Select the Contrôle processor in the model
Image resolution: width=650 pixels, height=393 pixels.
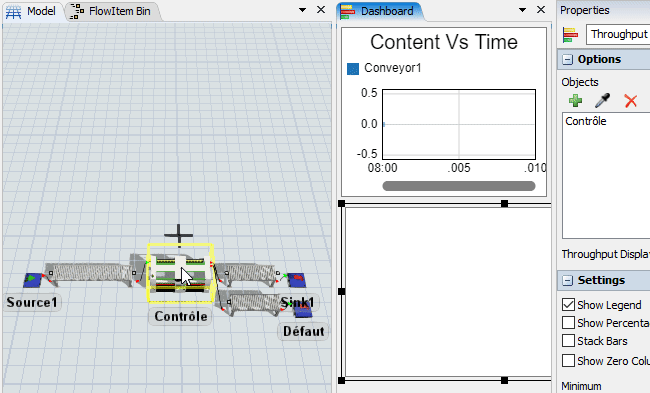(181, 273)
